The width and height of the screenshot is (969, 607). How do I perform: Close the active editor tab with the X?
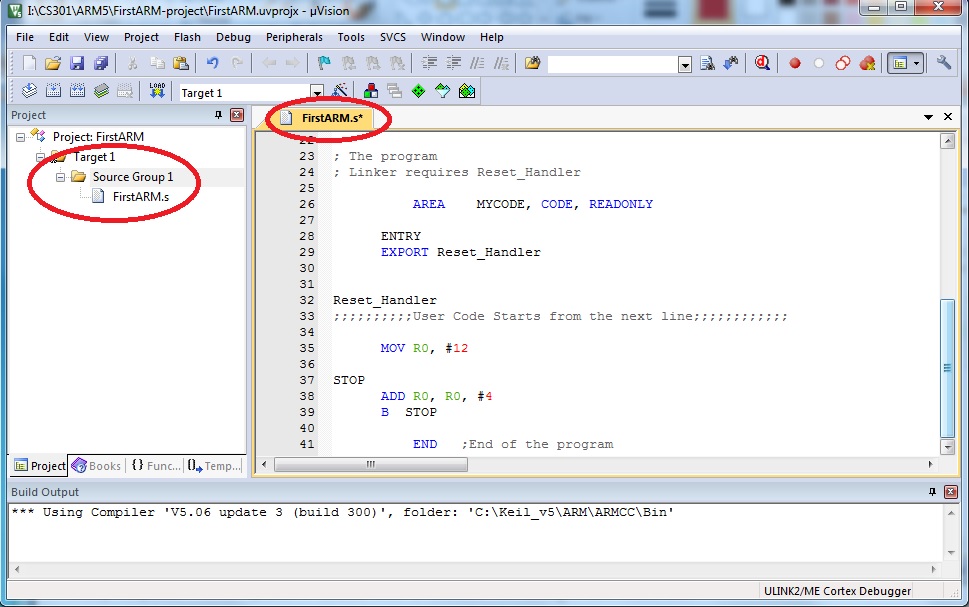point(948,117)
